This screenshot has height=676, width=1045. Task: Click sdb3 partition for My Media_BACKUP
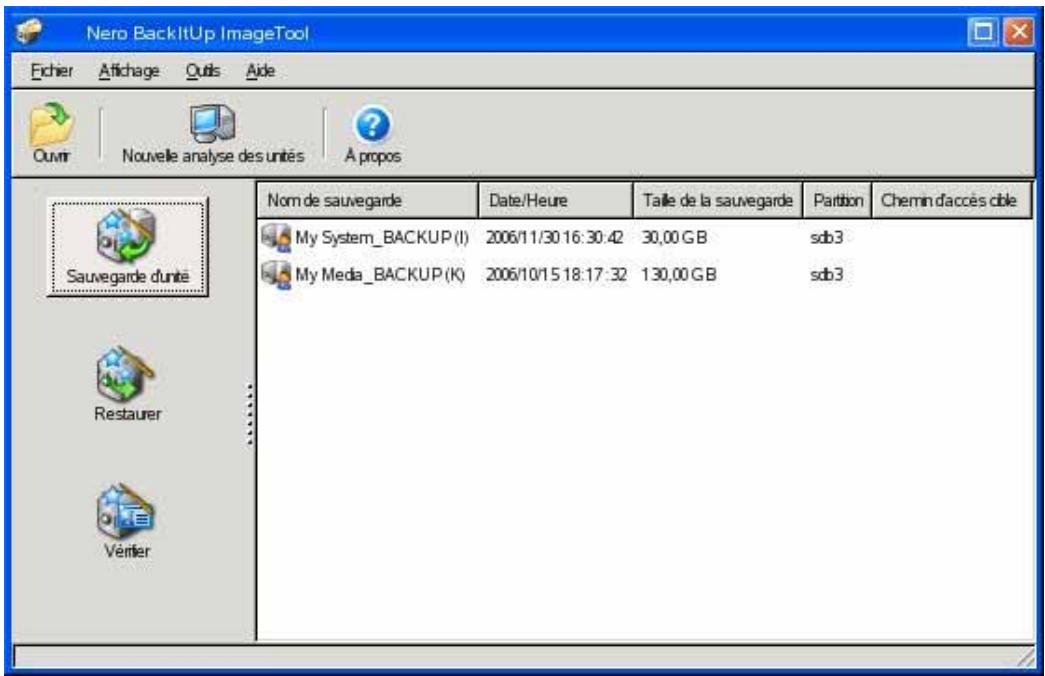[826, 275]
